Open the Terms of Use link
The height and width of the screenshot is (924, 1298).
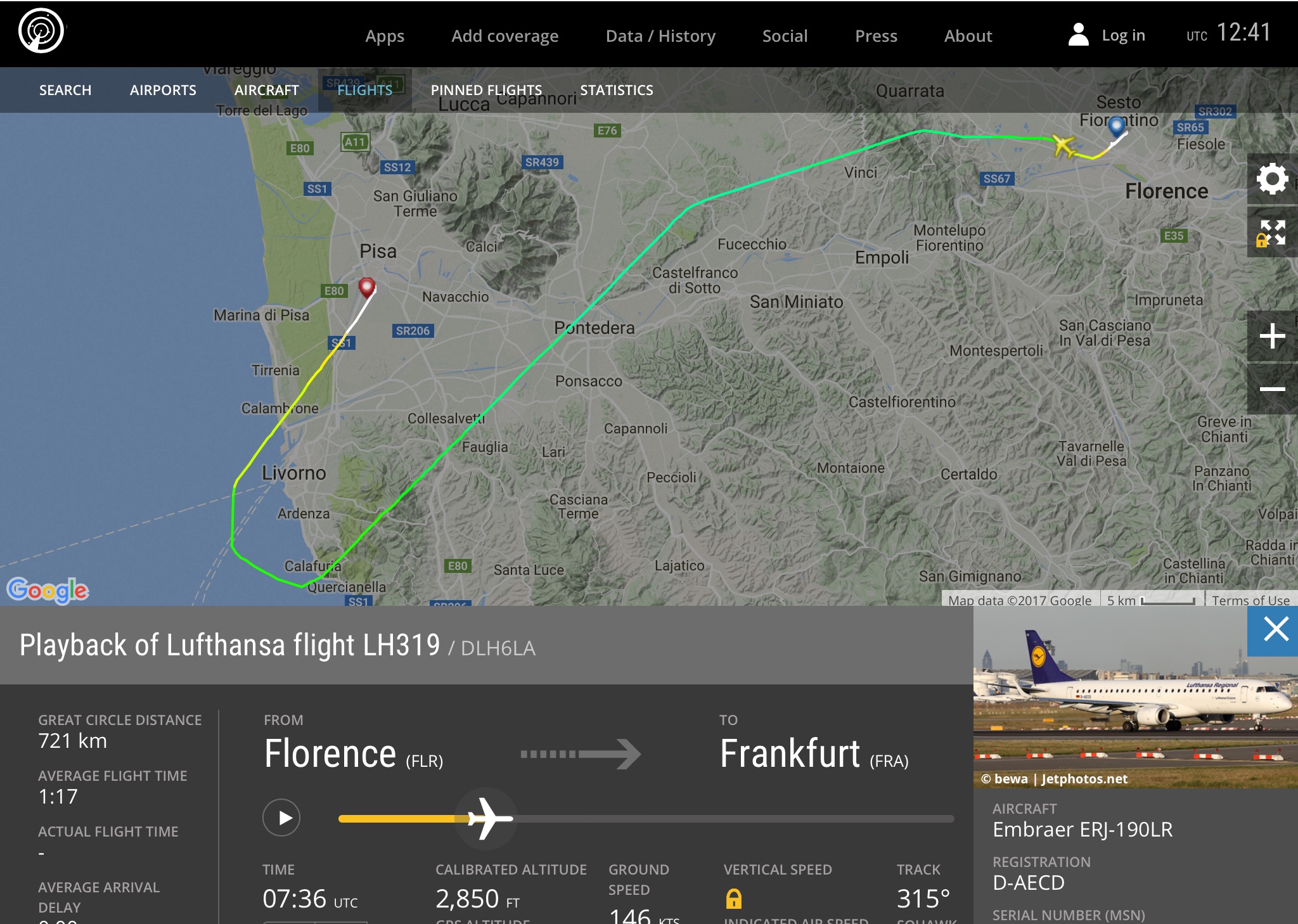coord(1250,600)
